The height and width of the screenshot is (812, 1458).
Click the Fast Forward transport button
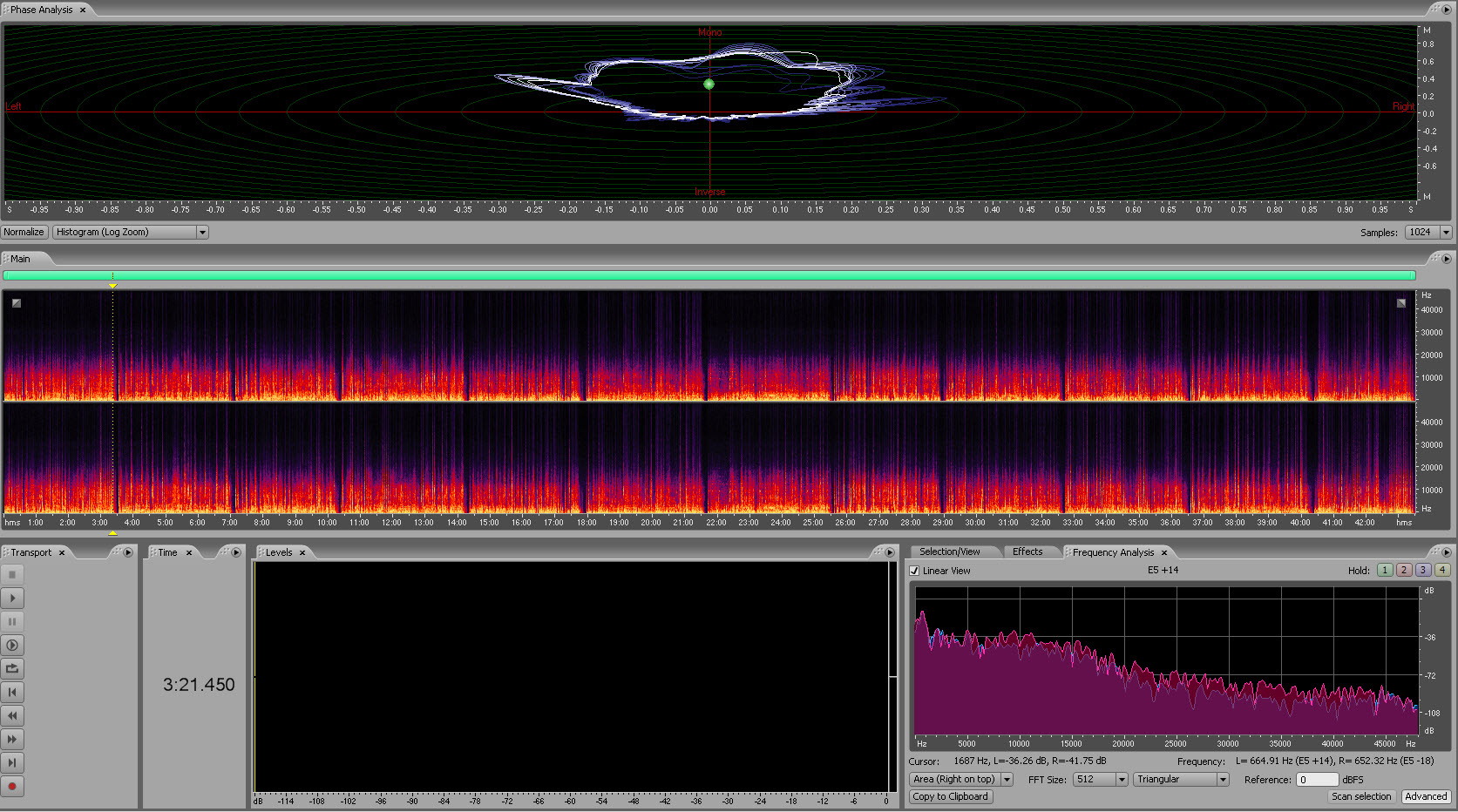click(12, 740)
